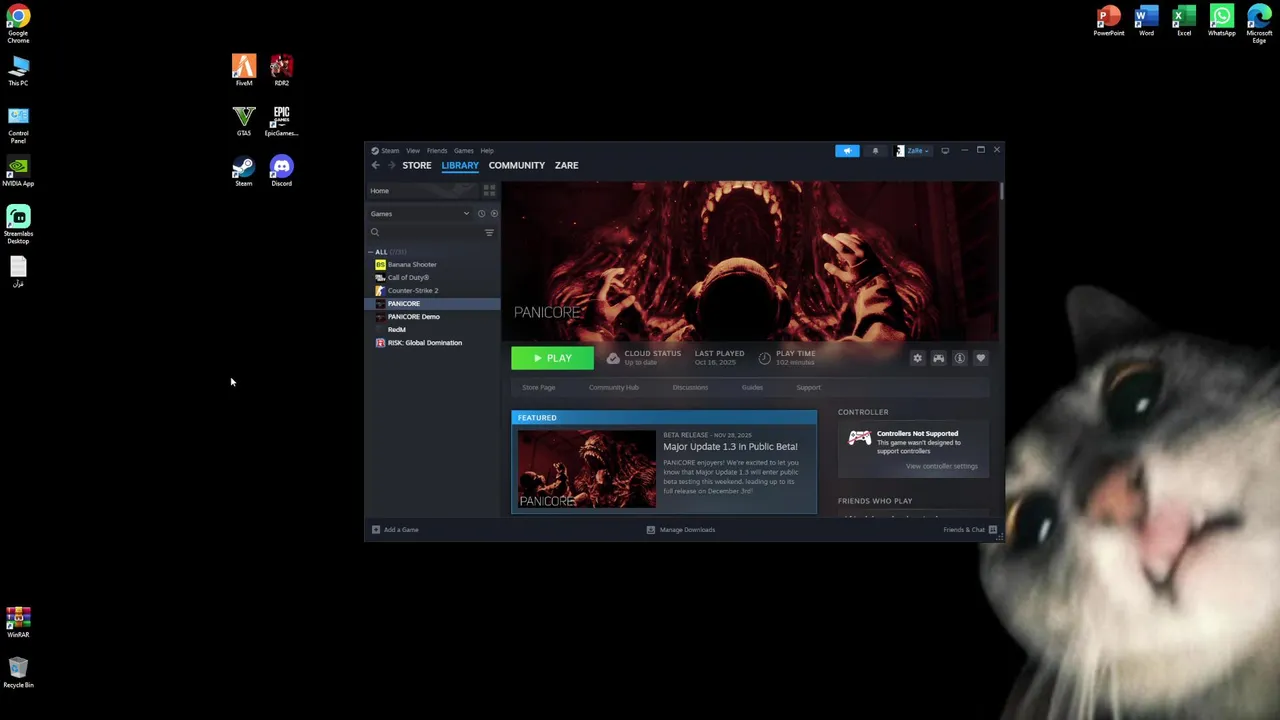The width and height of the screenshot is (1280, 720).
Task: Open the Excel desktop shortcut
Action: pyautogui.click(x=1184, y=21)
